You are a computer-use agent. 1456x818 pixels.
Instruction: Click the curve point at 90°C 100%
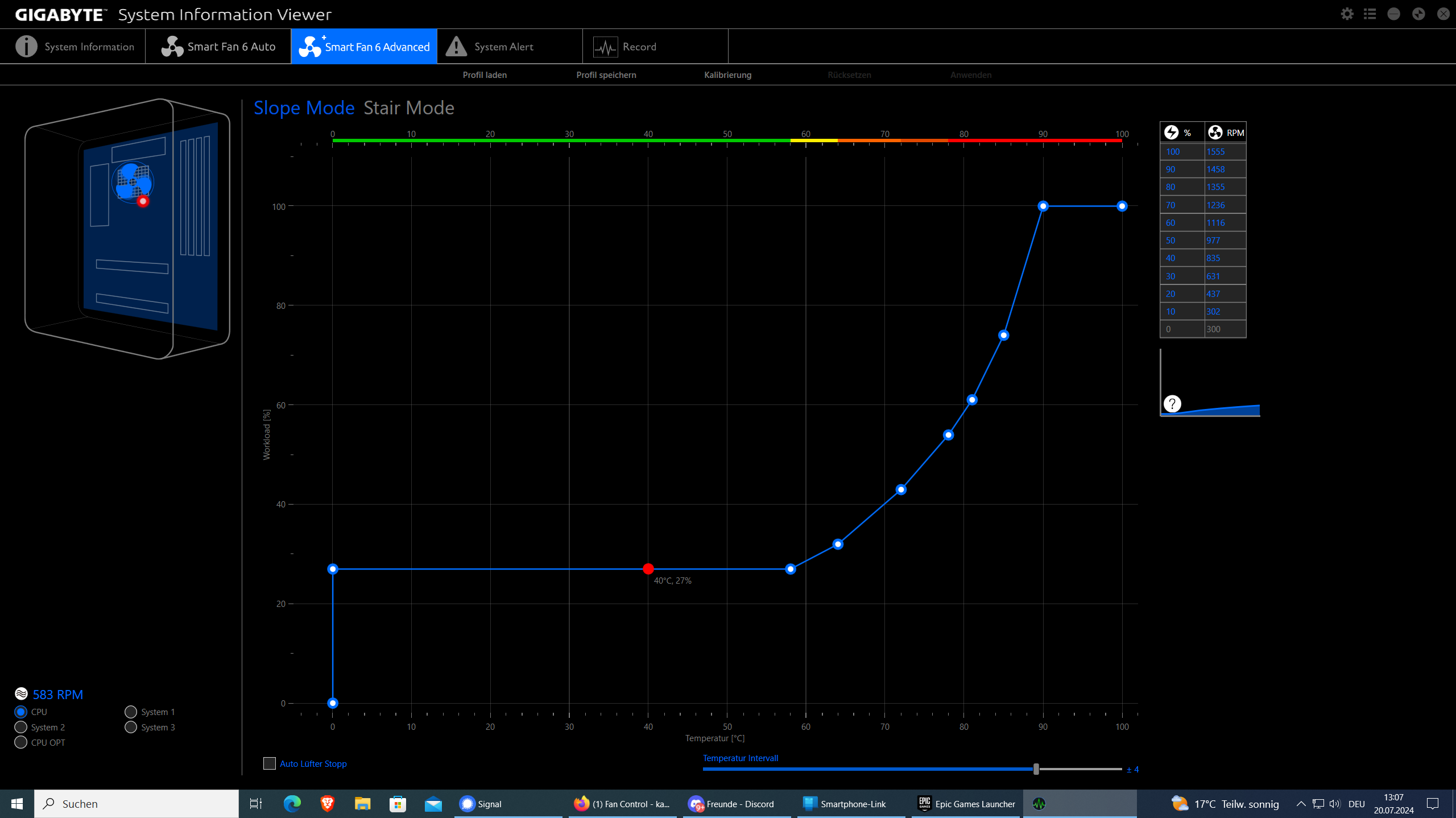pos(1043,206)
